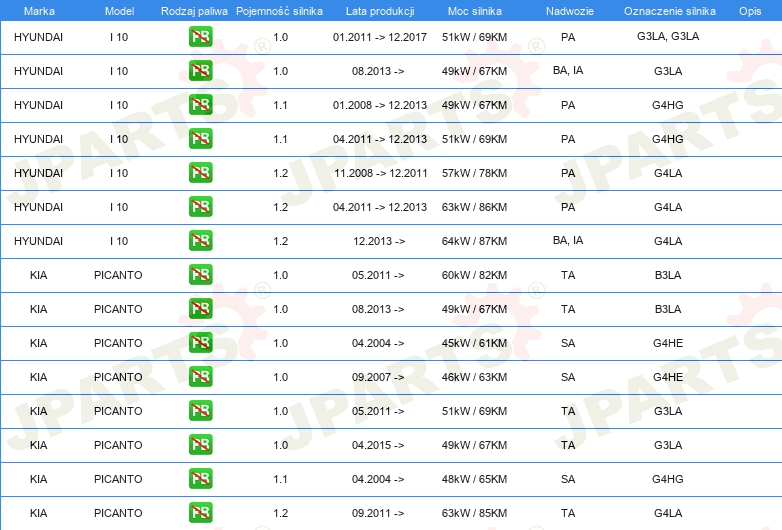Click the 1.1 capacity cell in the 48kW / 65KM row
Viewport: 782px width, 530px height.
coord(280,479)
